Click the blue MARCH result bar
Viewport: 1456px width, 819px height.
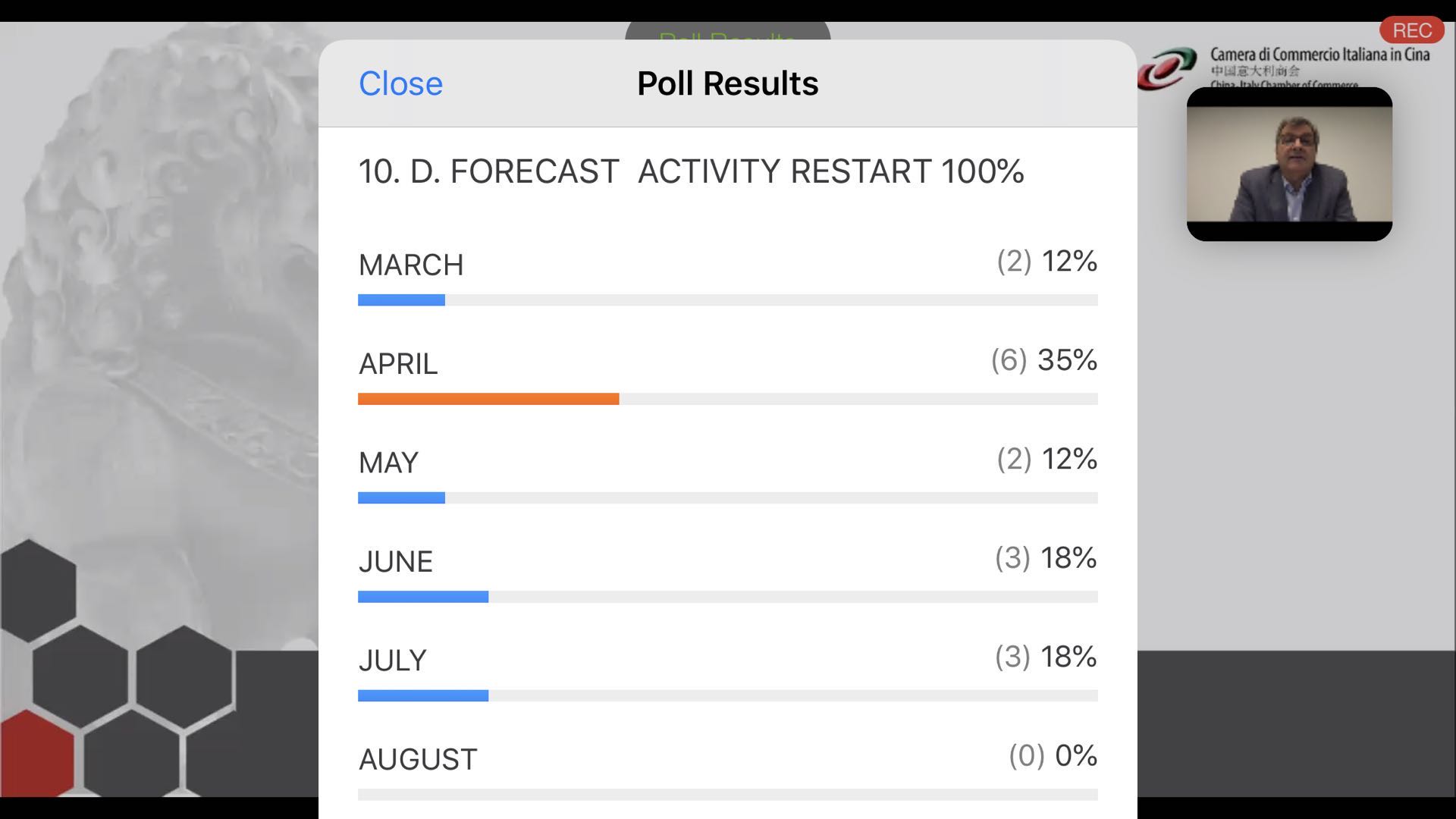click(401, 300)
